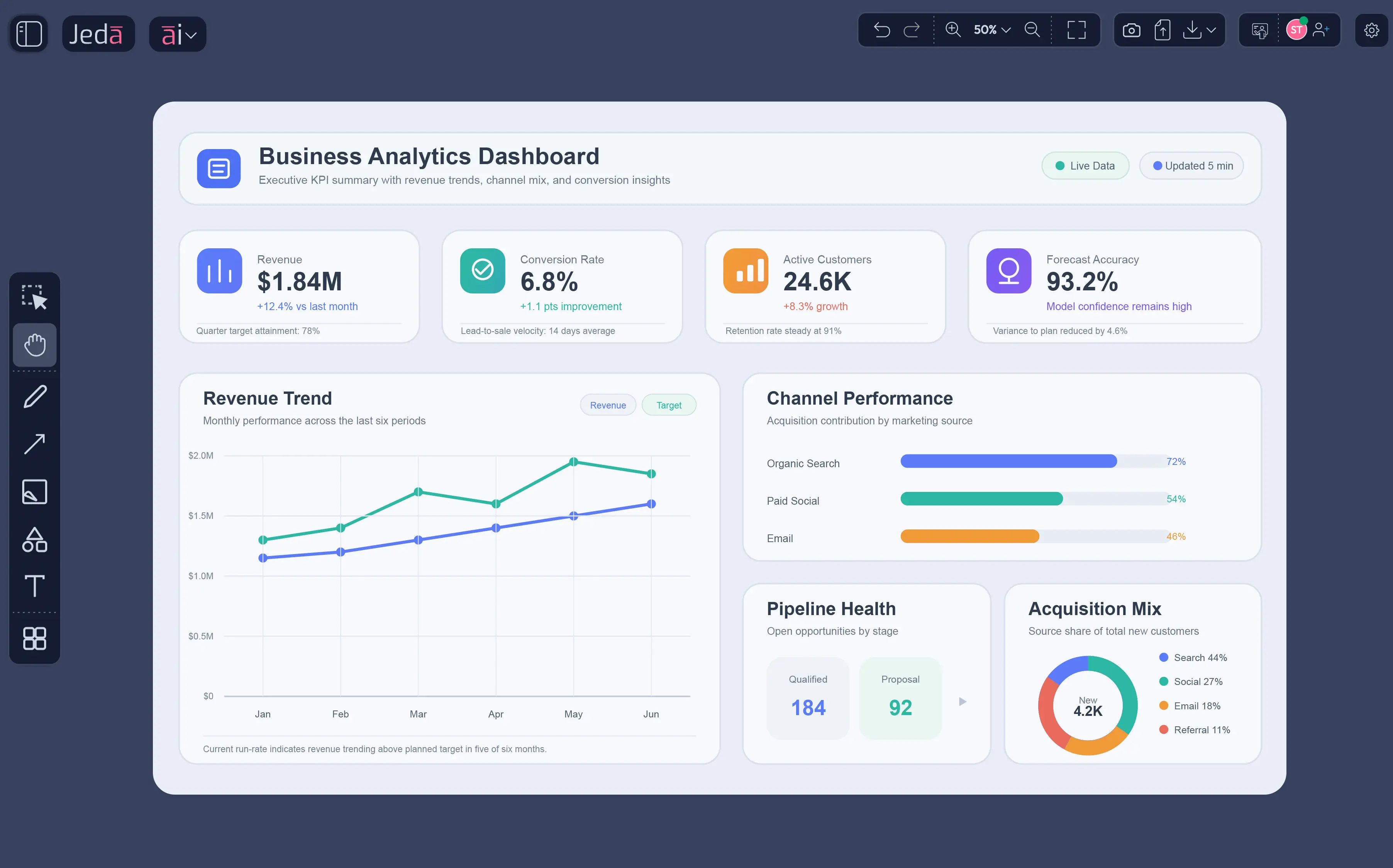Image resolution: width=1393 pixels, height=868 pixels.
Task: Undo the last action
Action: pyautogui.click(x=882, y=30)
